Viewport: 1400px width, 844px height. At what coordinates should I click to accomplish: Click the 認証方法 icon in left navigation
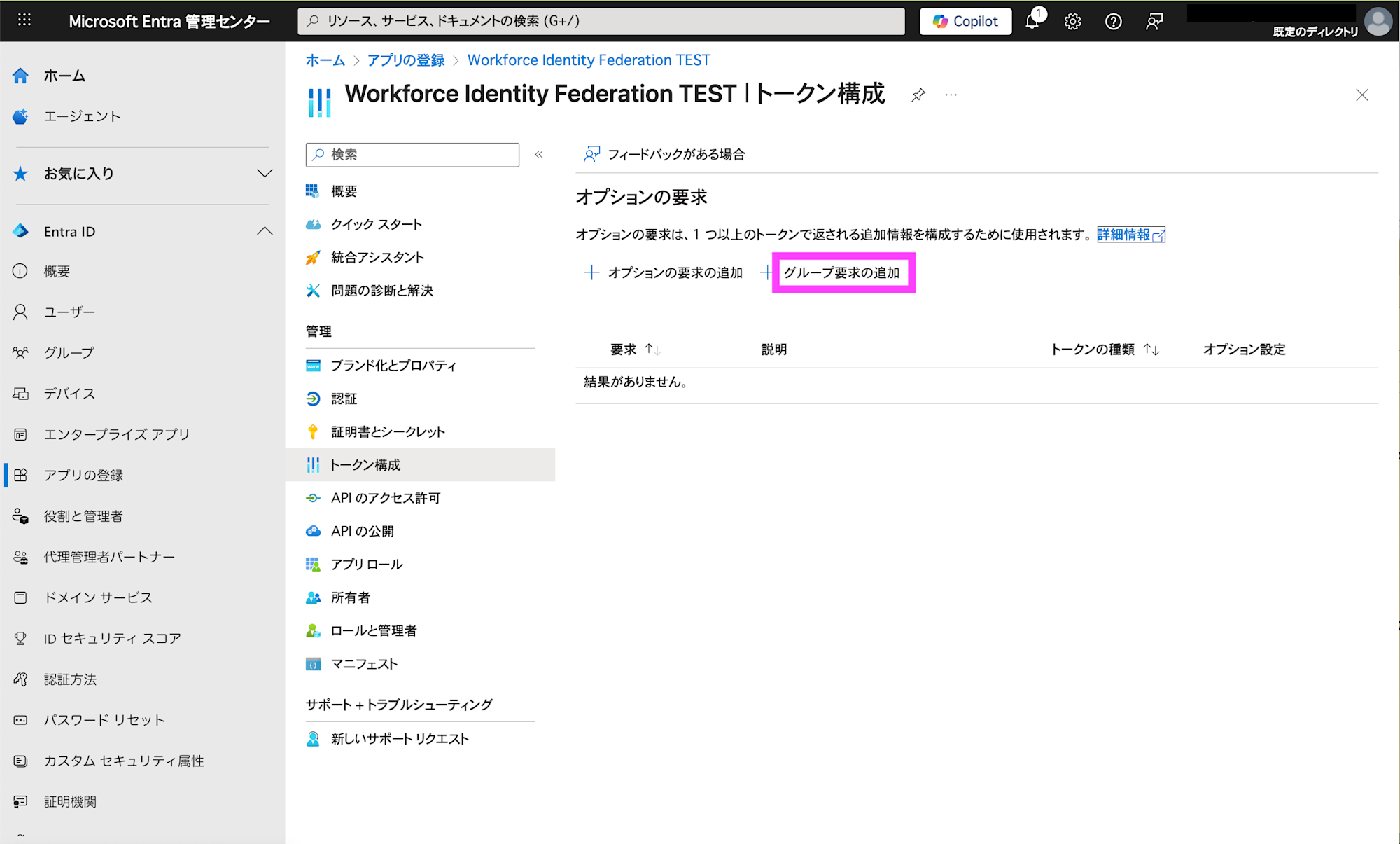pos(21,679)
